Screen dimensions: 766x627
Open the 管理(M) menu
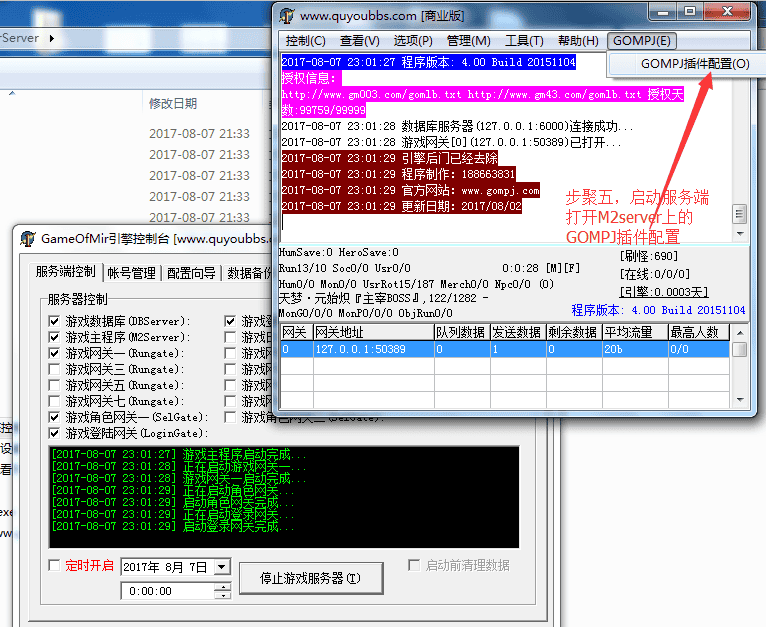pos(468,41)
